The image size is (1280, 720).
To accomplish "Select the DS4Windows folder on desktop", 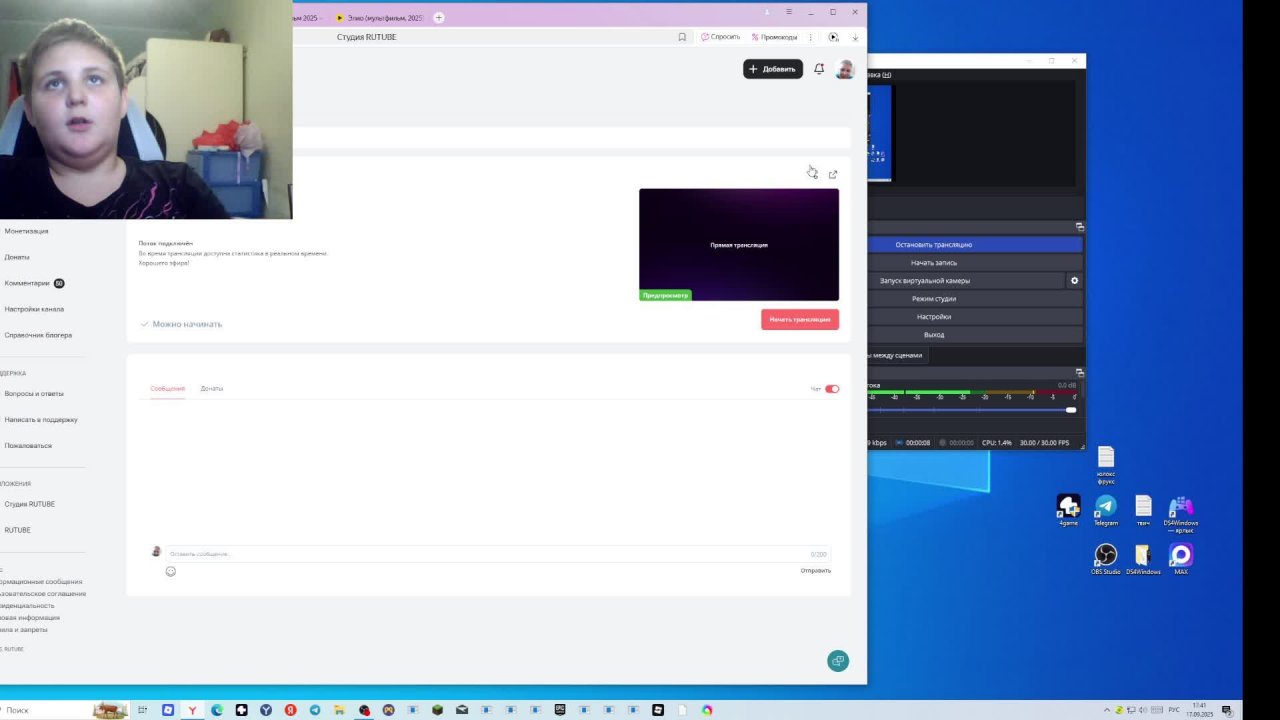I will click(x=1143, y=559).
